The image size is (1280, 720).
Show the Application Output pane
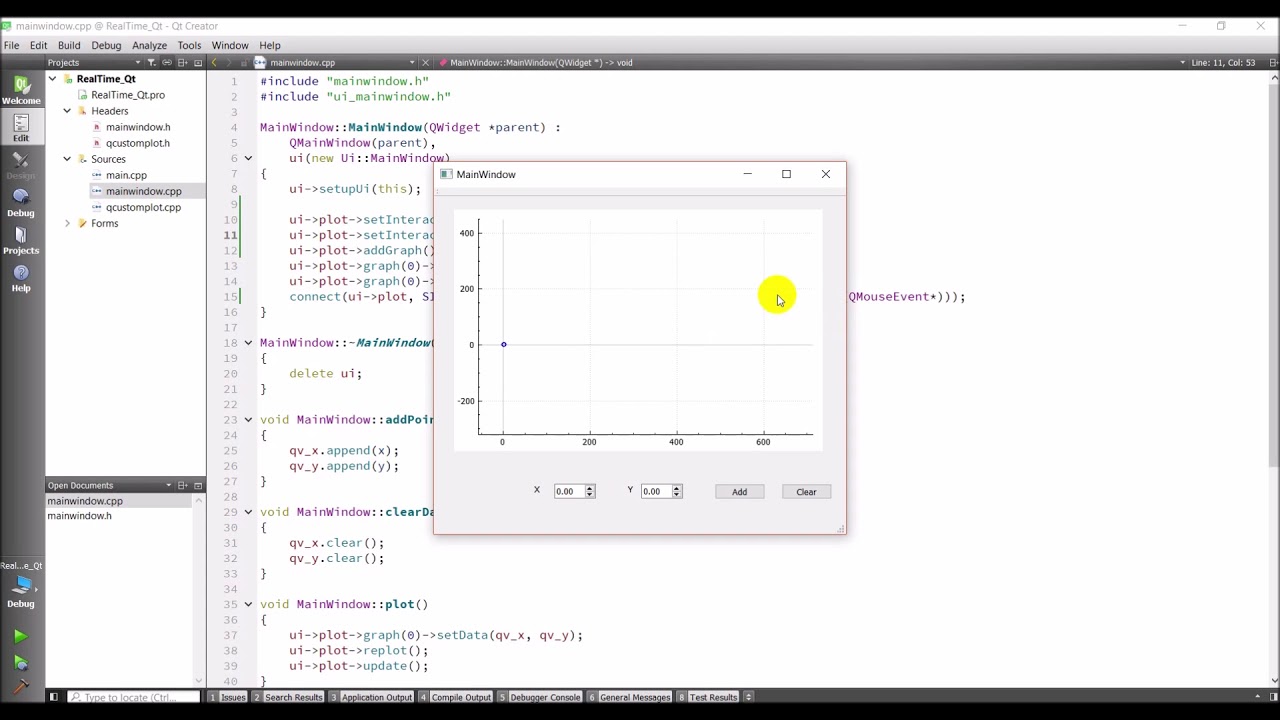[371, 697]
